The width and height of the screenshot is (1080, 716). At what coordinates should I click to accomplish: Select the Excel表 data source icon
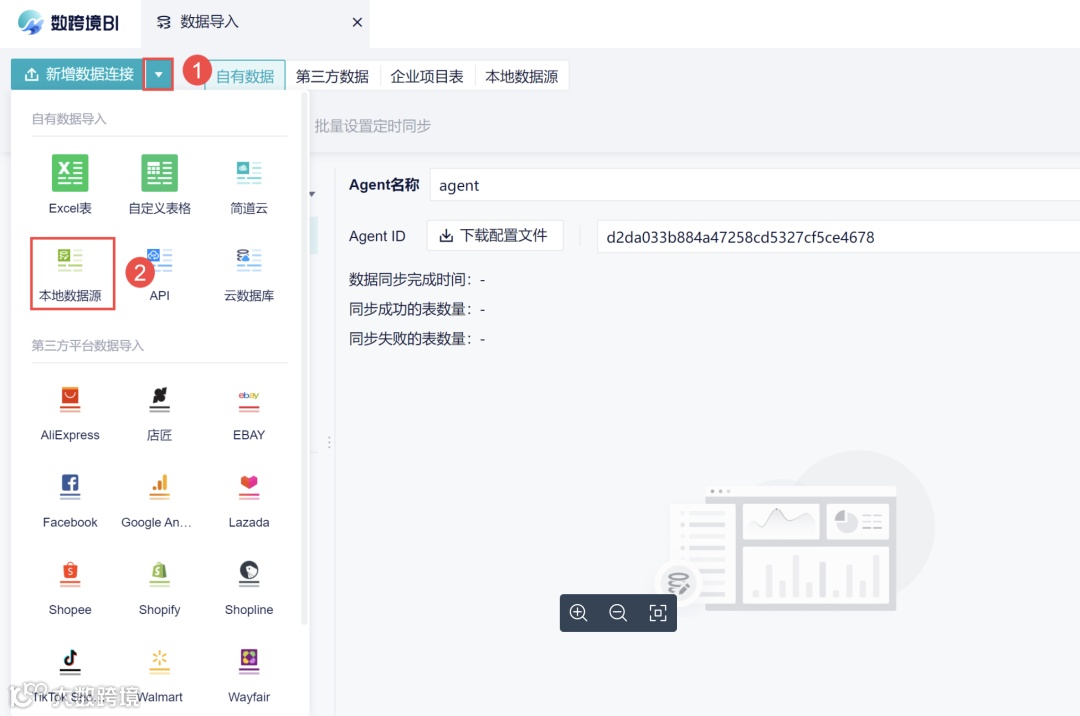click(x=70, y=183)
